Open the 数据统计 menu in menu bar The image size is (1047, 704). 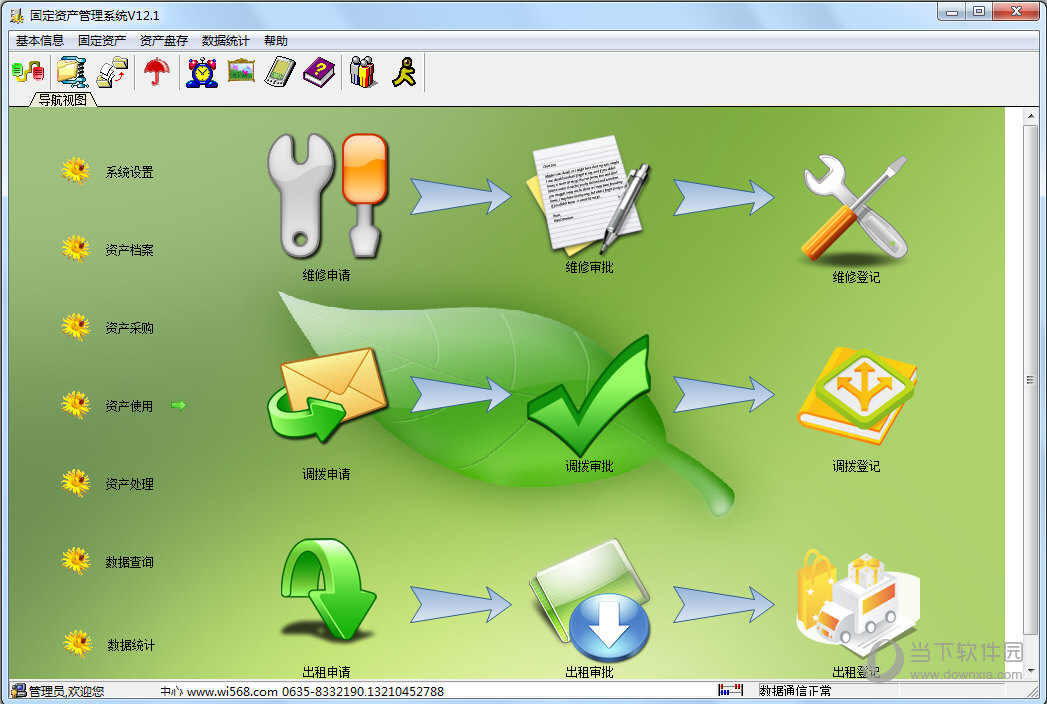[226, 41]
